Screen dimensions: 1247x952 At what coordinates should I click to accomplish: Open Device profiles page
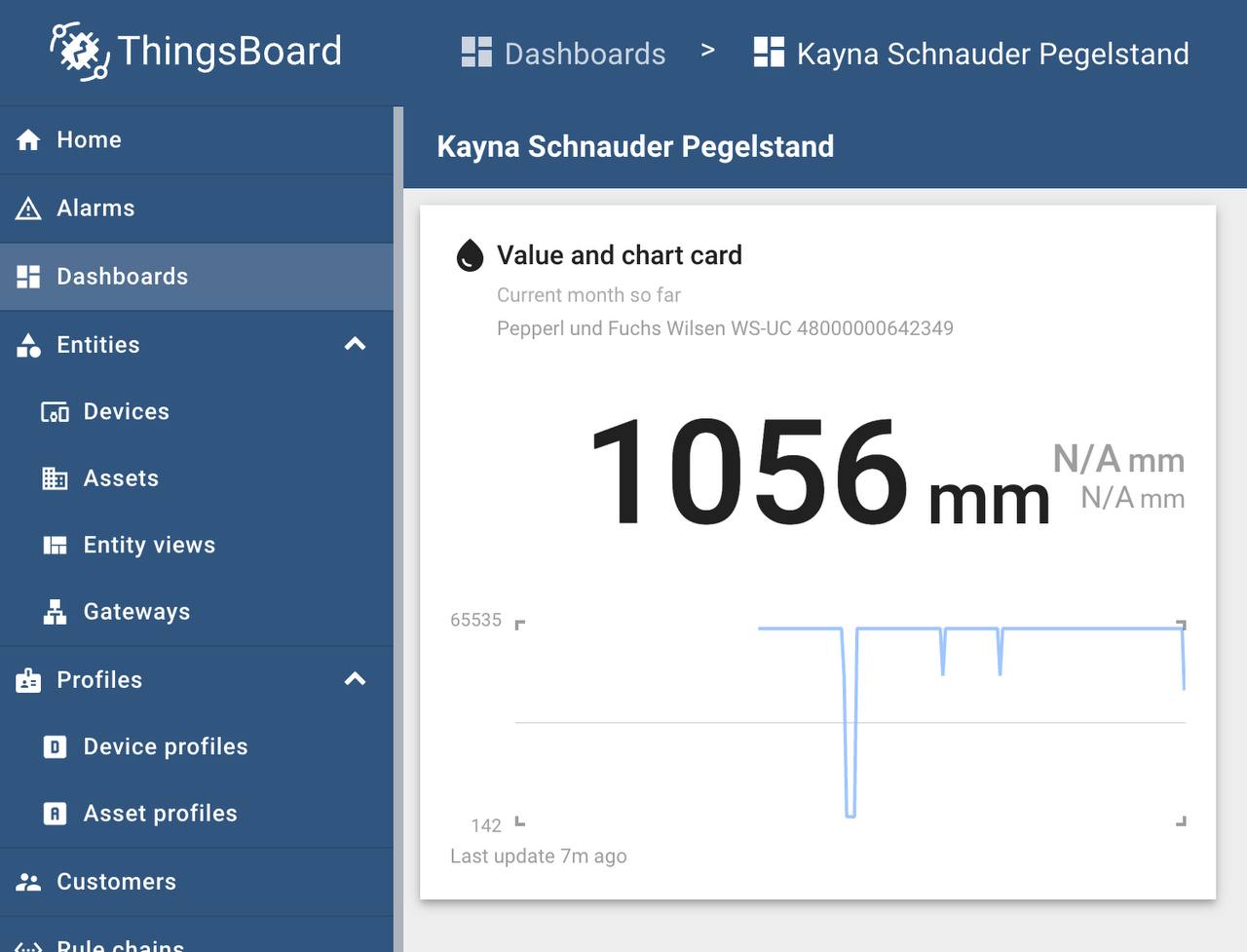pyautogui.click(x=196, y=747)
